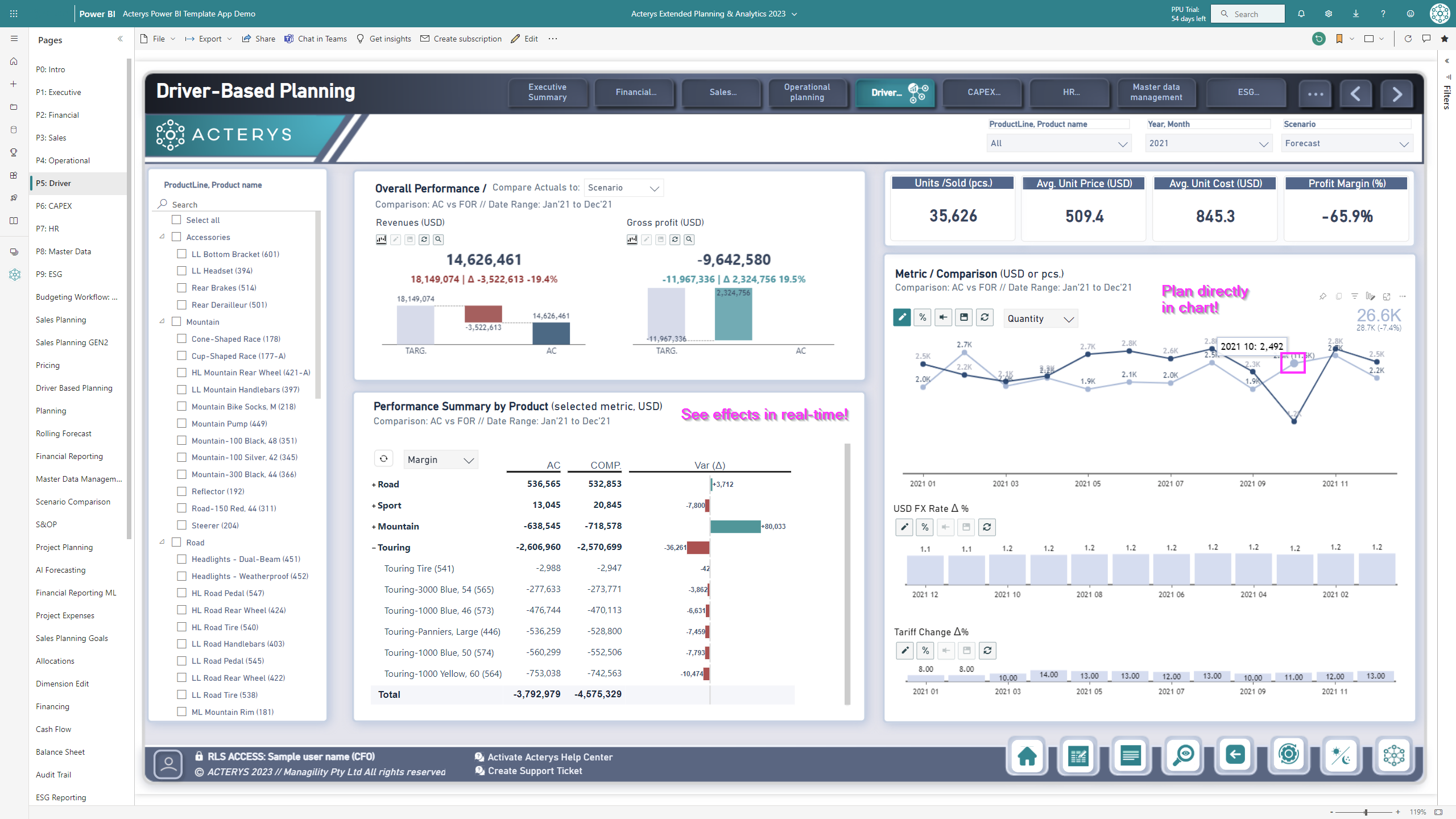This screenshot has width=1456, height=819.
Task: Click the save icon in Tariff Change panel
Action: click(x=966, y=650)
